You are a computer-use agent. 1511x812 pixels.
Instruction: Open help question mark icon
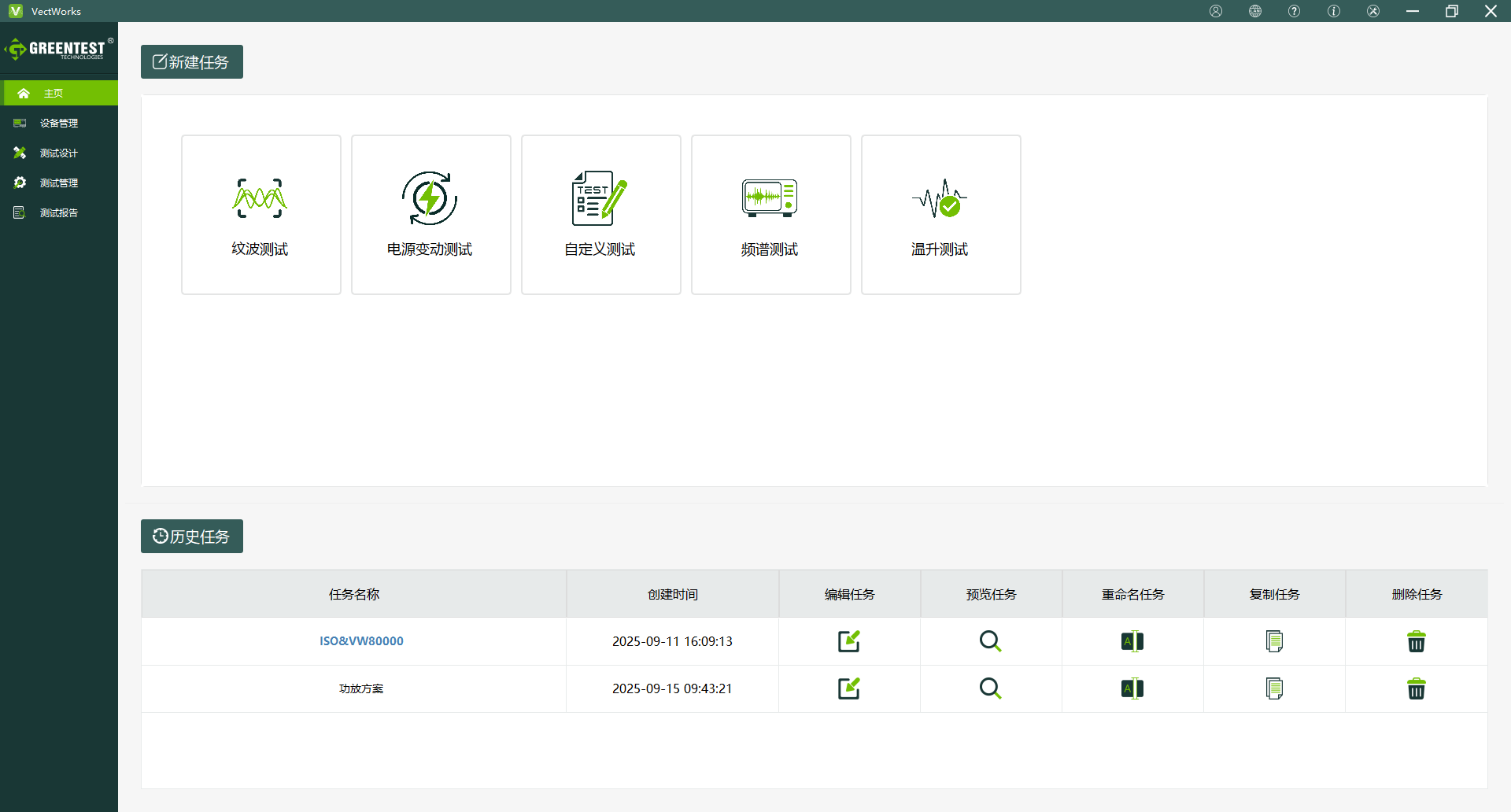click(1295, 11)
